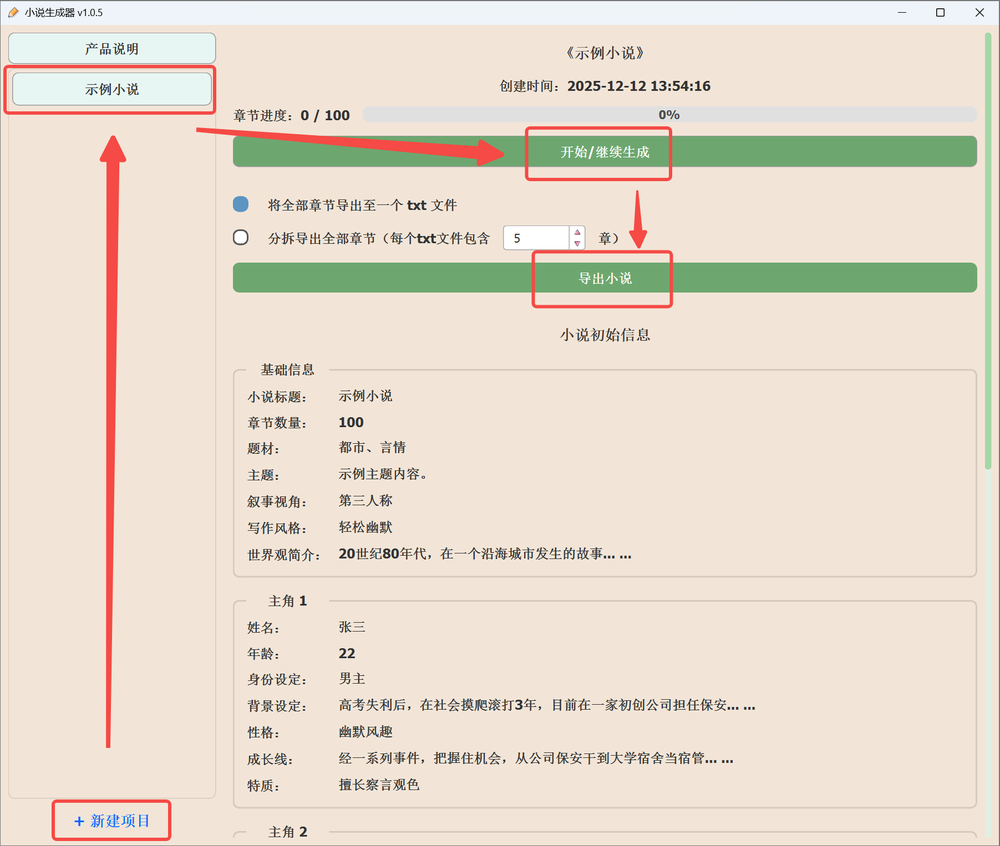Minimize the 小说生成器 window
The height and width of the screenshot is (846, 1000).
coord(902,12)
